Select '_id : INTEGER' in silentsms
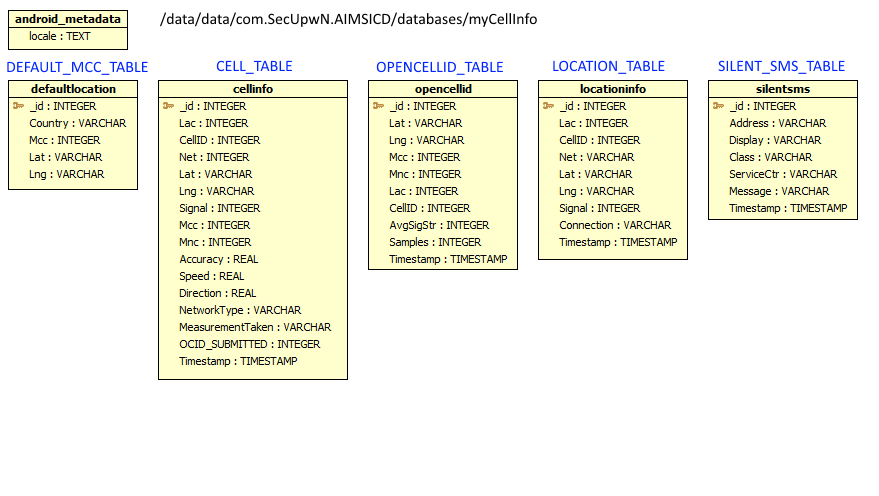879x496 pixels. [762, 106]
